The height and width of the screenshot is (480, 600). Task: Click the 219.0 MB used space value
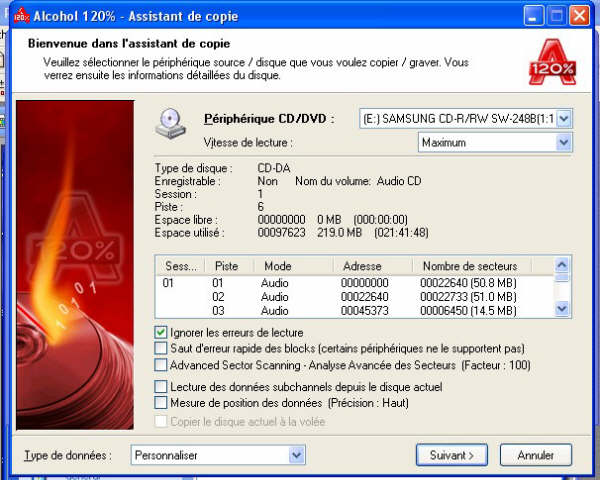339,233
